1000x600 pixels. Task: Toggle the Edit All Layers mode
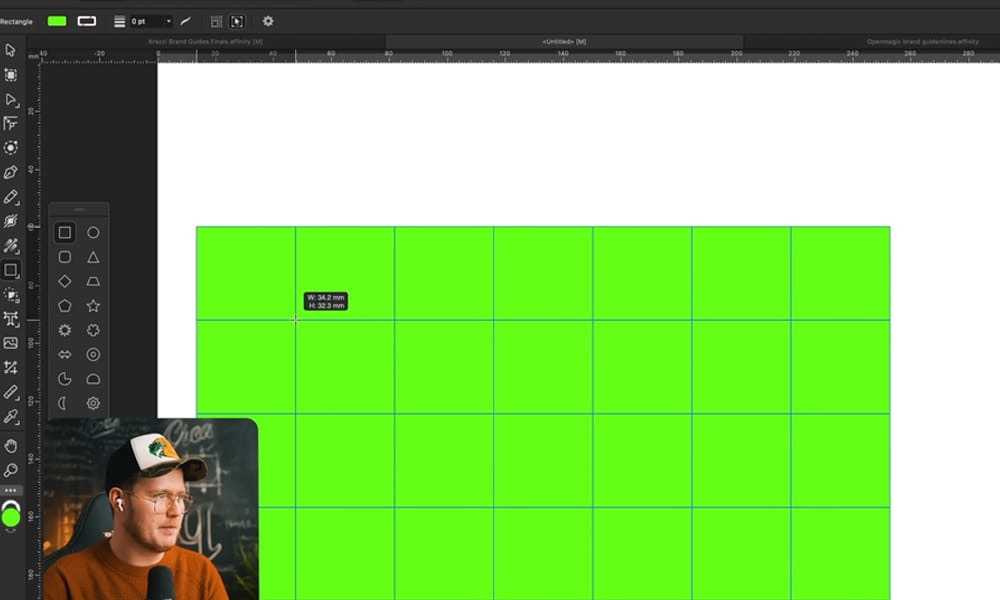pos(237,20)
